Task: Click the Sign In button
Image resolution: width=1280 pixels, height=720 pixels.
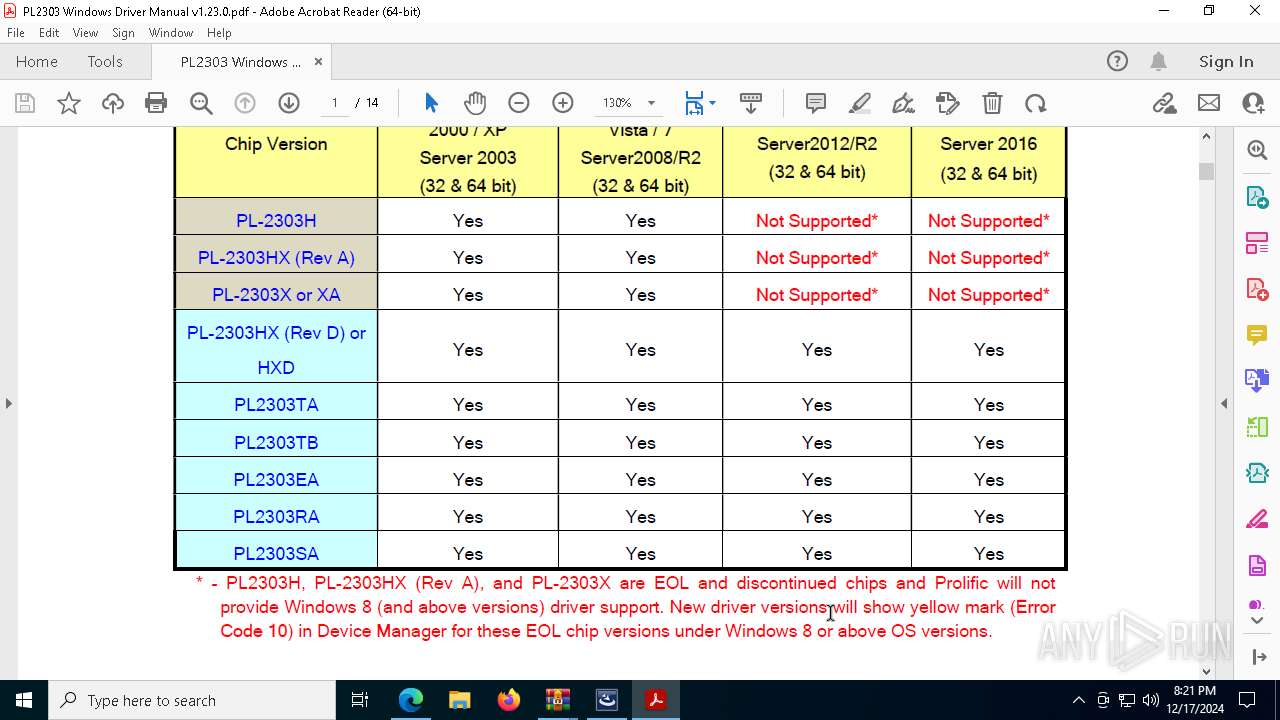Action: pyautogui.click(x=1226, y=62)
